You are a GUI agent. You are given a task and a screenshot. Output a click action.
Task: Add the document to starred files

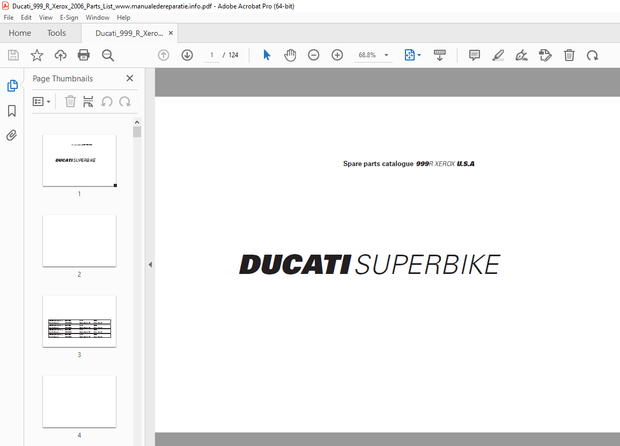(x=37, y=55)
